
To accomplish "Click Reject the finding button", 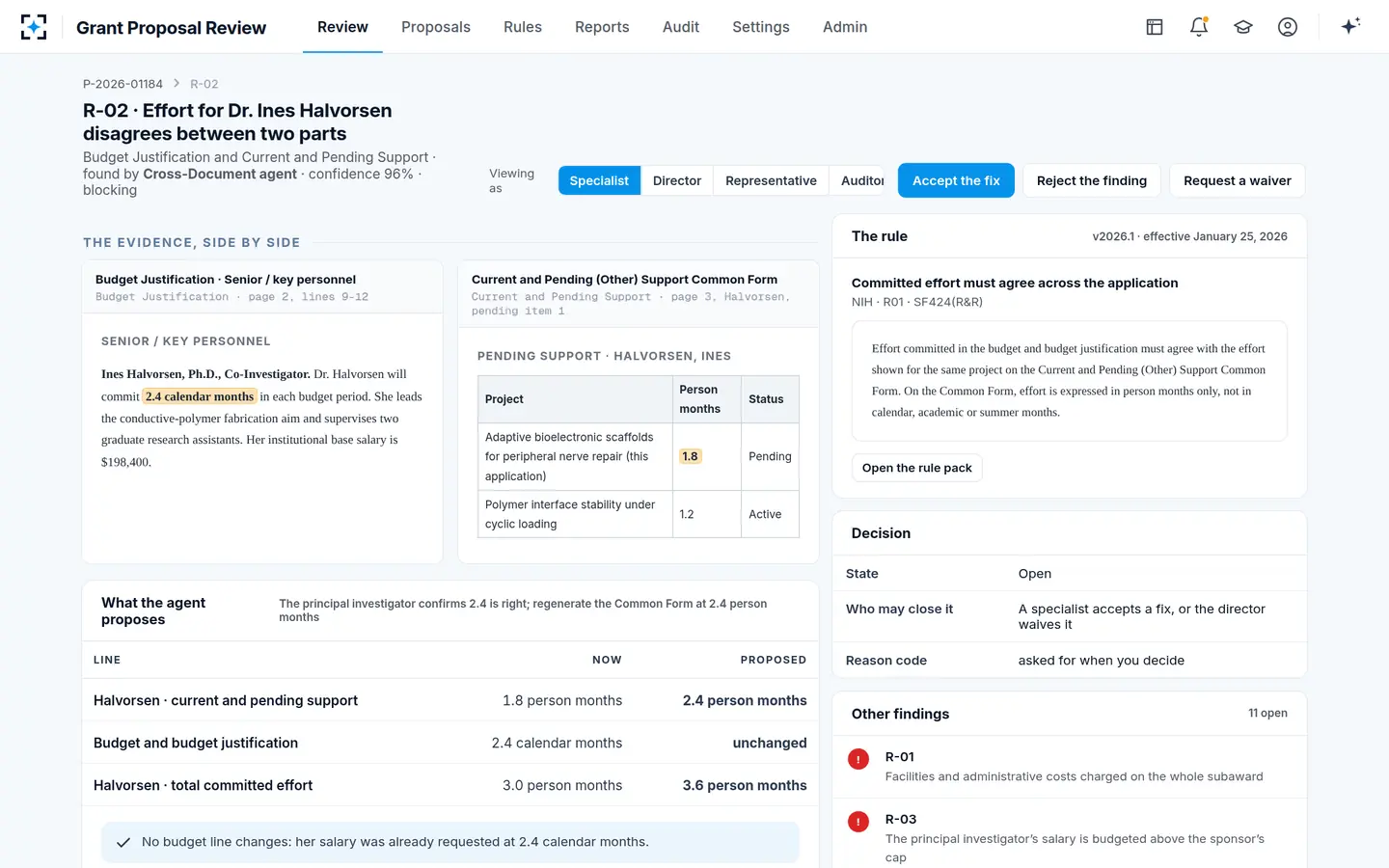I will click(x=1092, y=180).
